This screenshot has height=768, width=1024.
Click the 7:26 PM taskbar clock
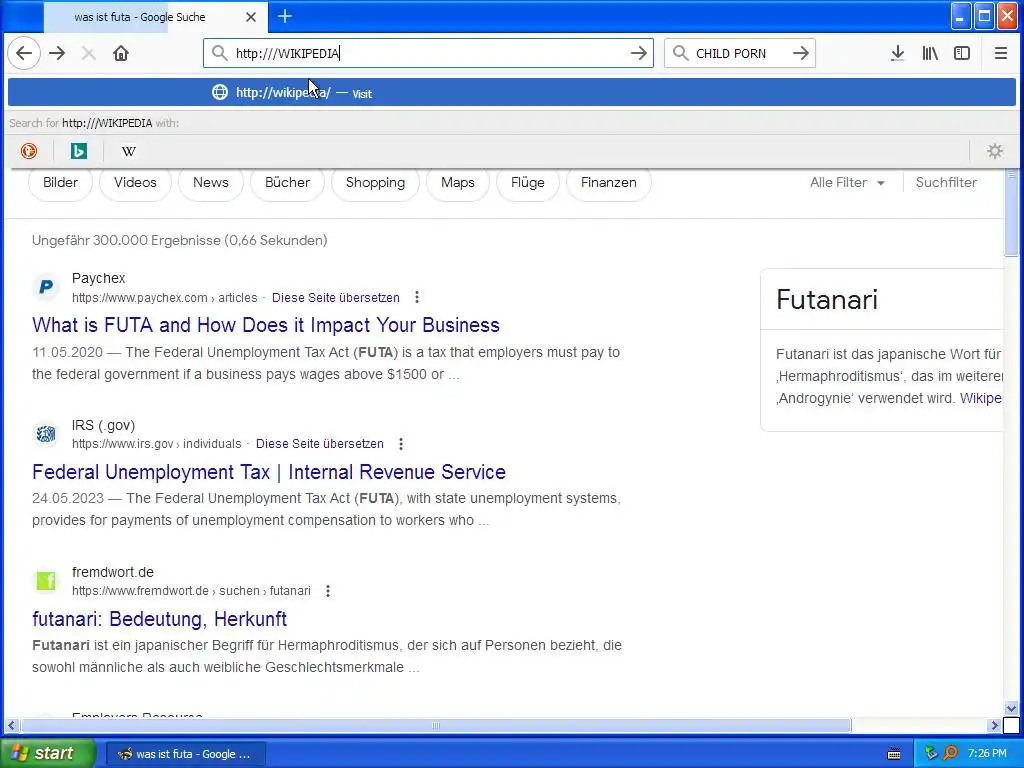[x=987, y=754]
